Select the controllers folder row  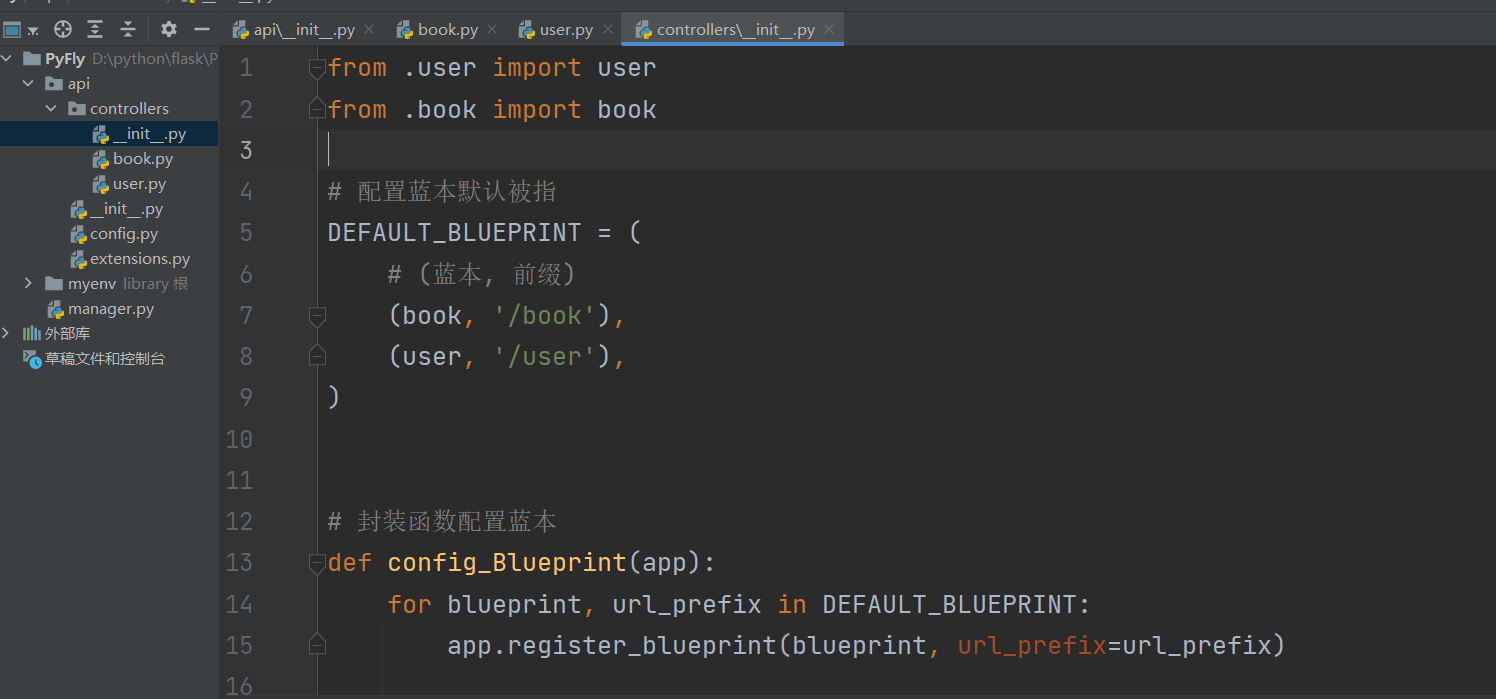coord(109,109)
